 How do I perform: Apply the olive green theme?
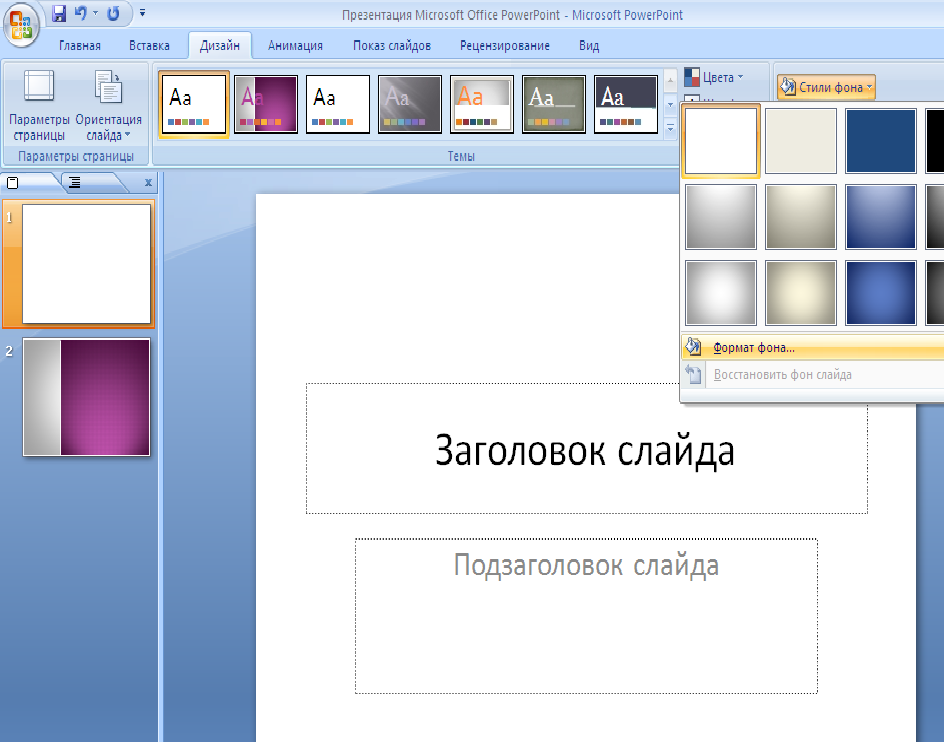(x=554, y=104)
